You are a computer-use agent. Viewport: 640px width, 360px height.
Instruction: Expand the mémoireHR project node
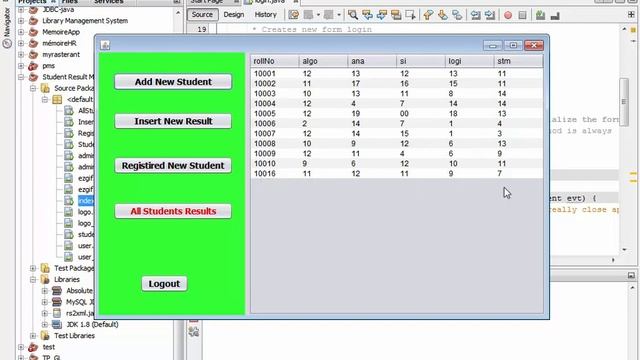(x=21, y=43)
